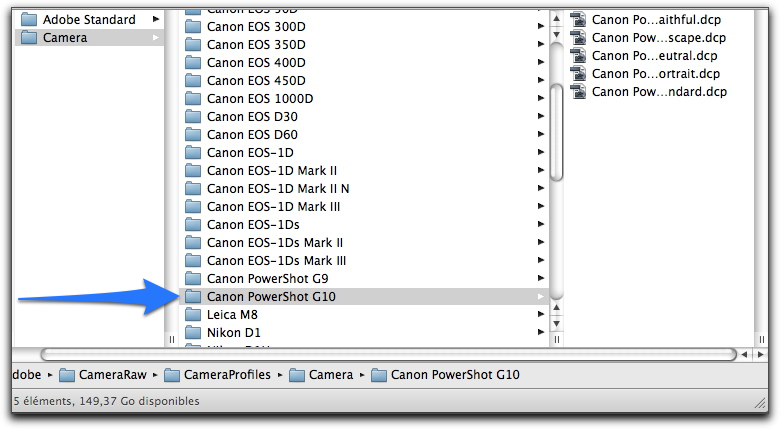Expand Canon EOS-1D Mark II via its arrow
The height and width of the screenshot is (429, 780).
coord(541,170)
